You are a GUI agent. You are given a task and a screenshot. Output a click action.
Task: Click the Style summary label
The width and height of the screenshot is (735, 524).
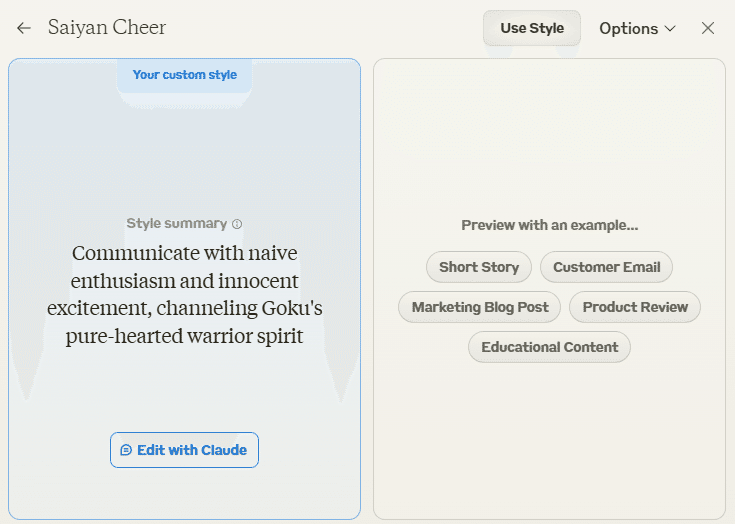pos(177,224)
